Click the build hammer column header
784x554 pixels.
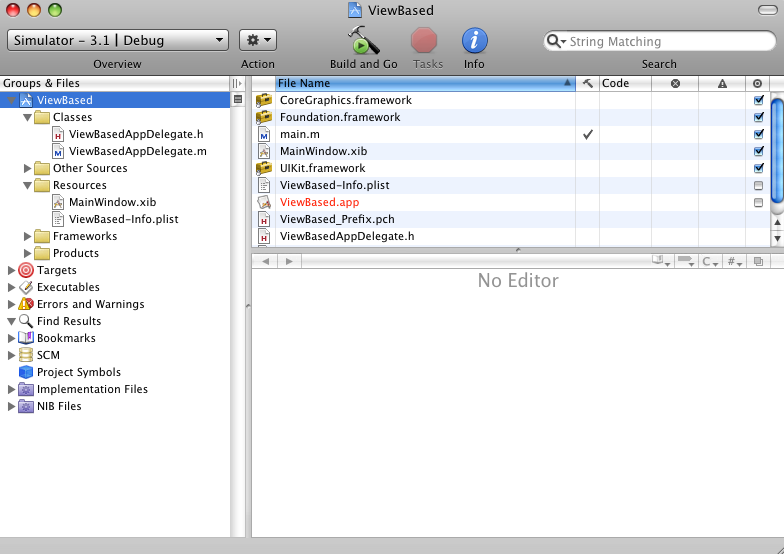pyautogui.click(x=588, y=84)
